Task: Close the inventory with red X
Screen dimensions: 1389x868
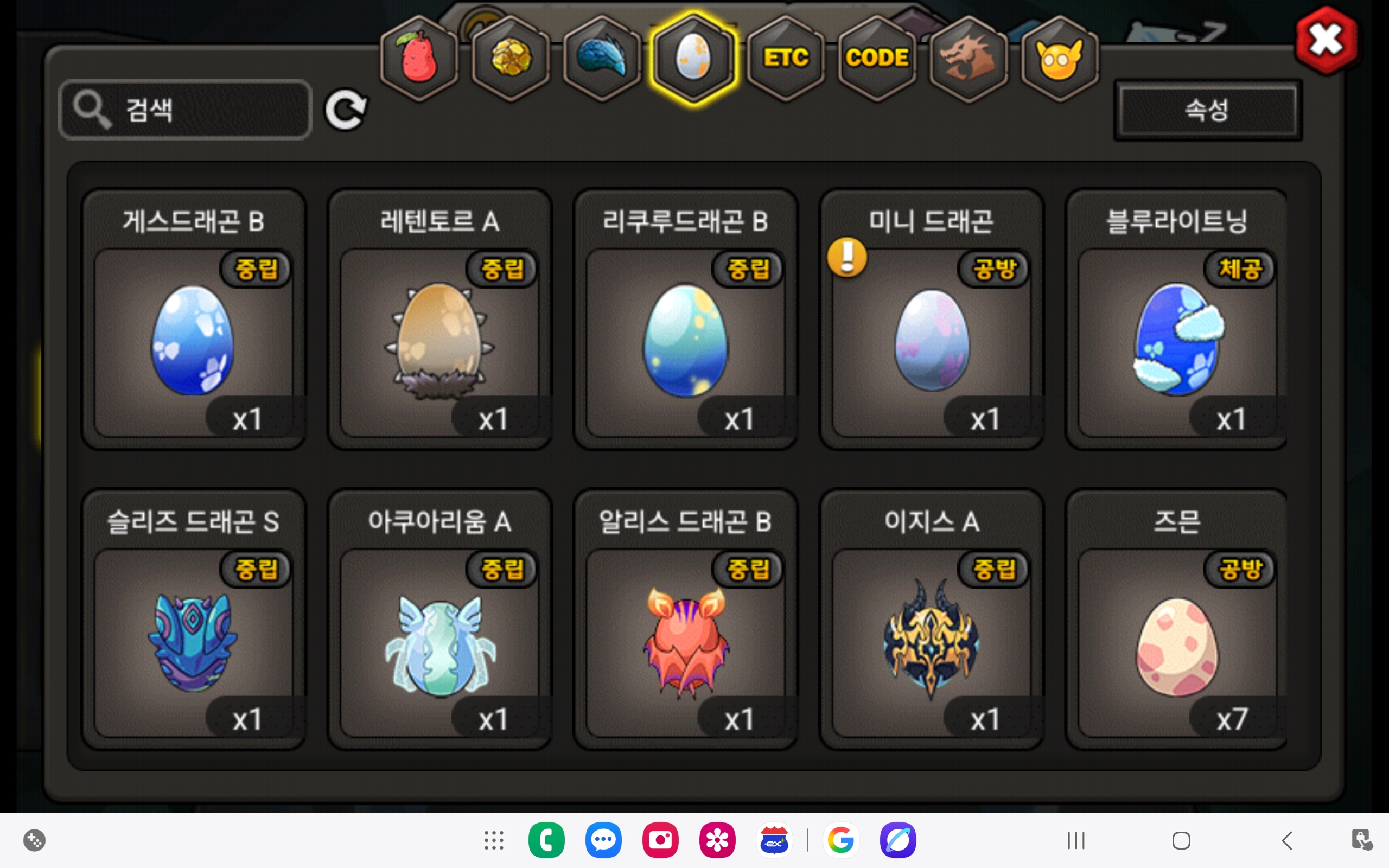Action: coord(1326,41)
